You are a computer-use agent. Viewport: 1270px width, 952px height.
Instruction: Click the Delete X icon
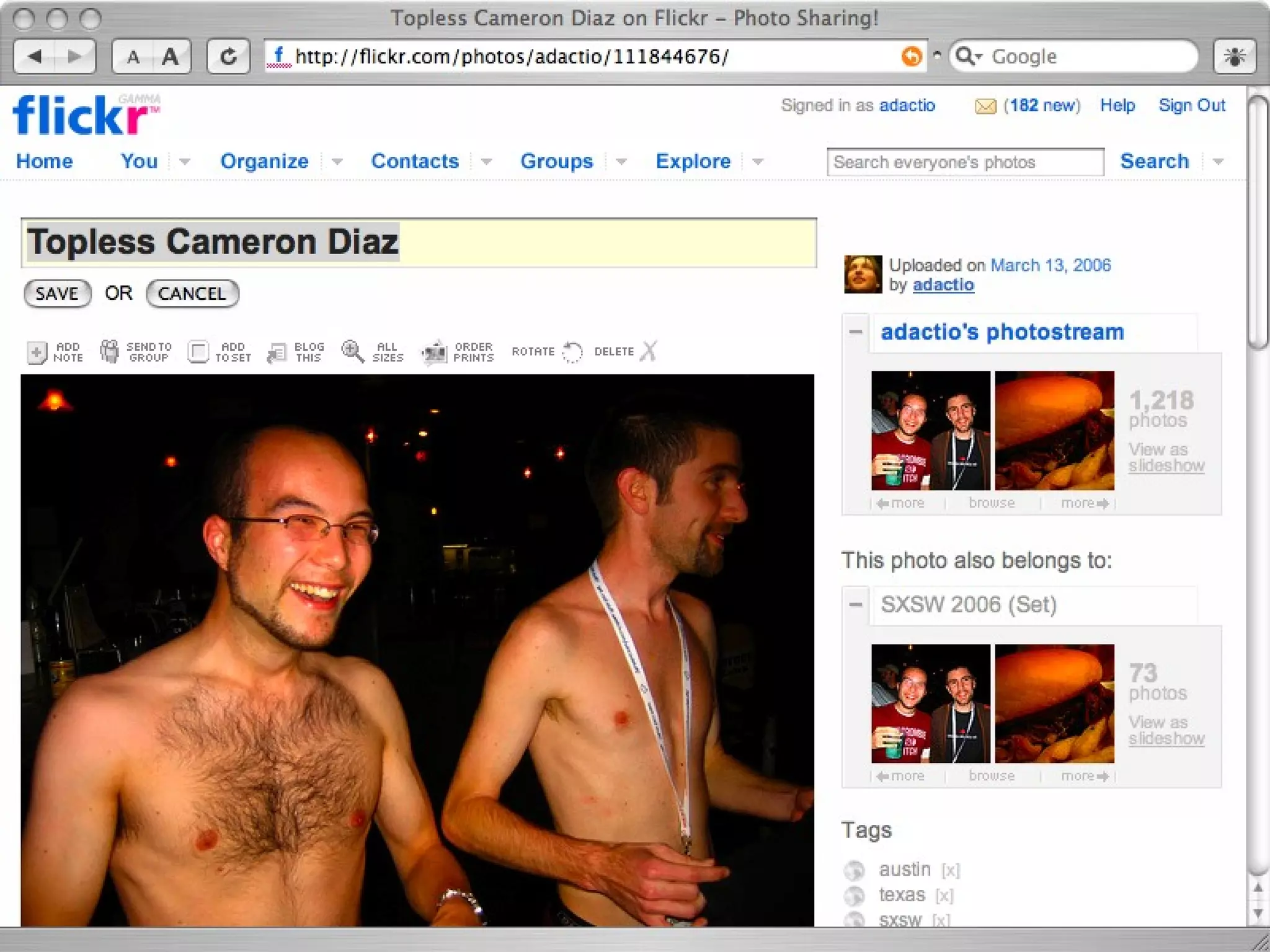pyautogui.click(x=648, y=351)
